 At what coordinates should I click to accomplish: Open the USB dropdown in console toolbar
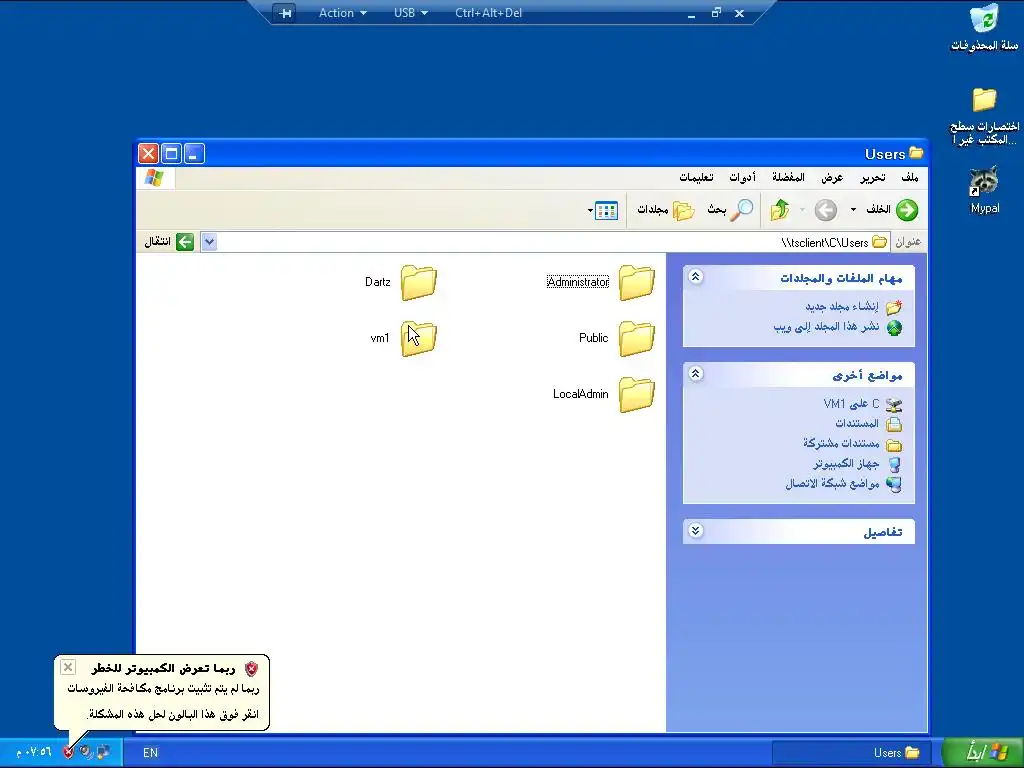coord(411,13)
